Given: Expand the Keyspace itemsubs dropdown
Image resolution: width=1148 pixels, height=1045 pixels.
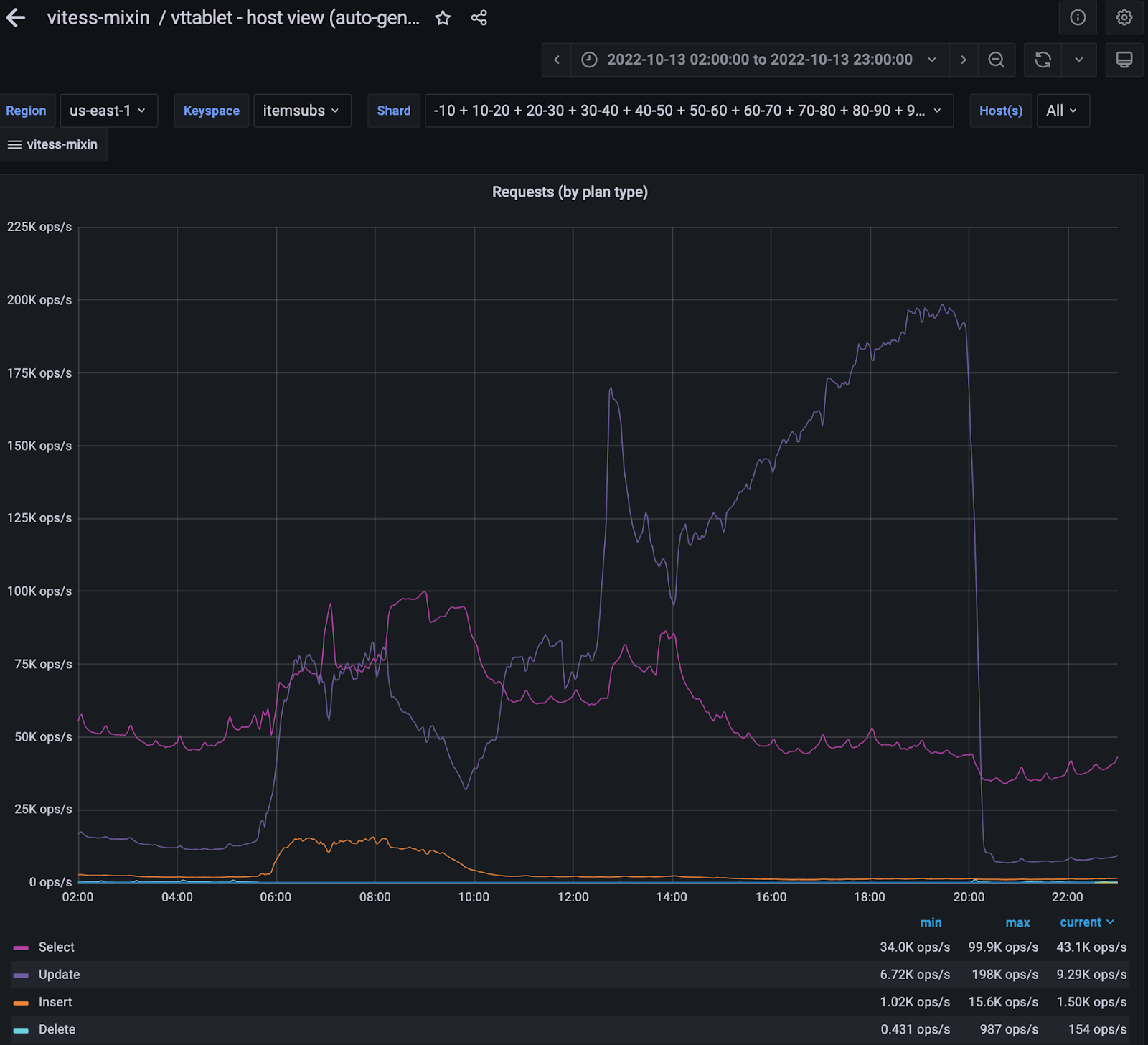Looking at the screenshot, I should click(301, 111).
